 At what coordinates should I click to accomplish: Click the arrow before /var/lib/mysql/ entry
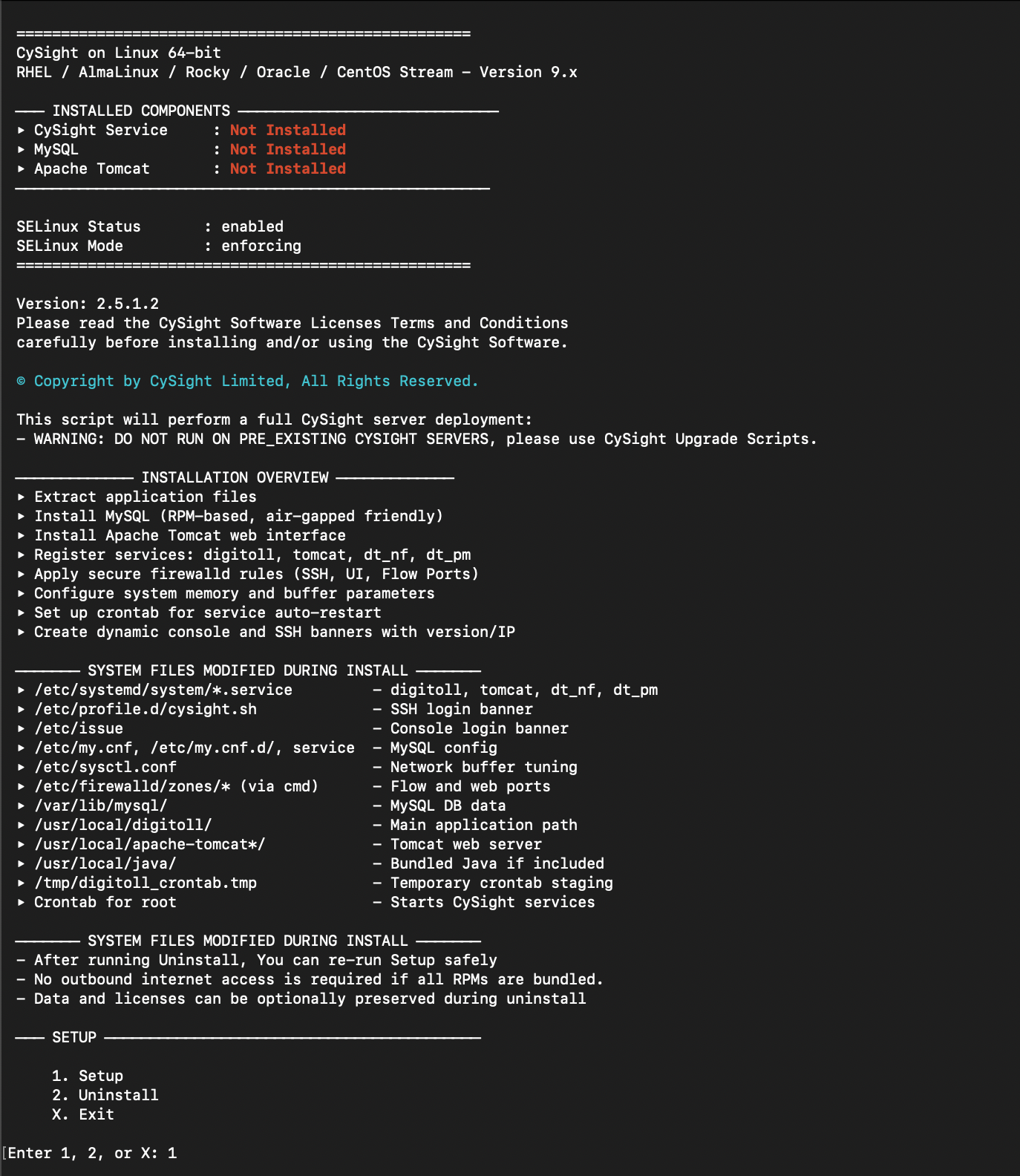click(21, 806)
